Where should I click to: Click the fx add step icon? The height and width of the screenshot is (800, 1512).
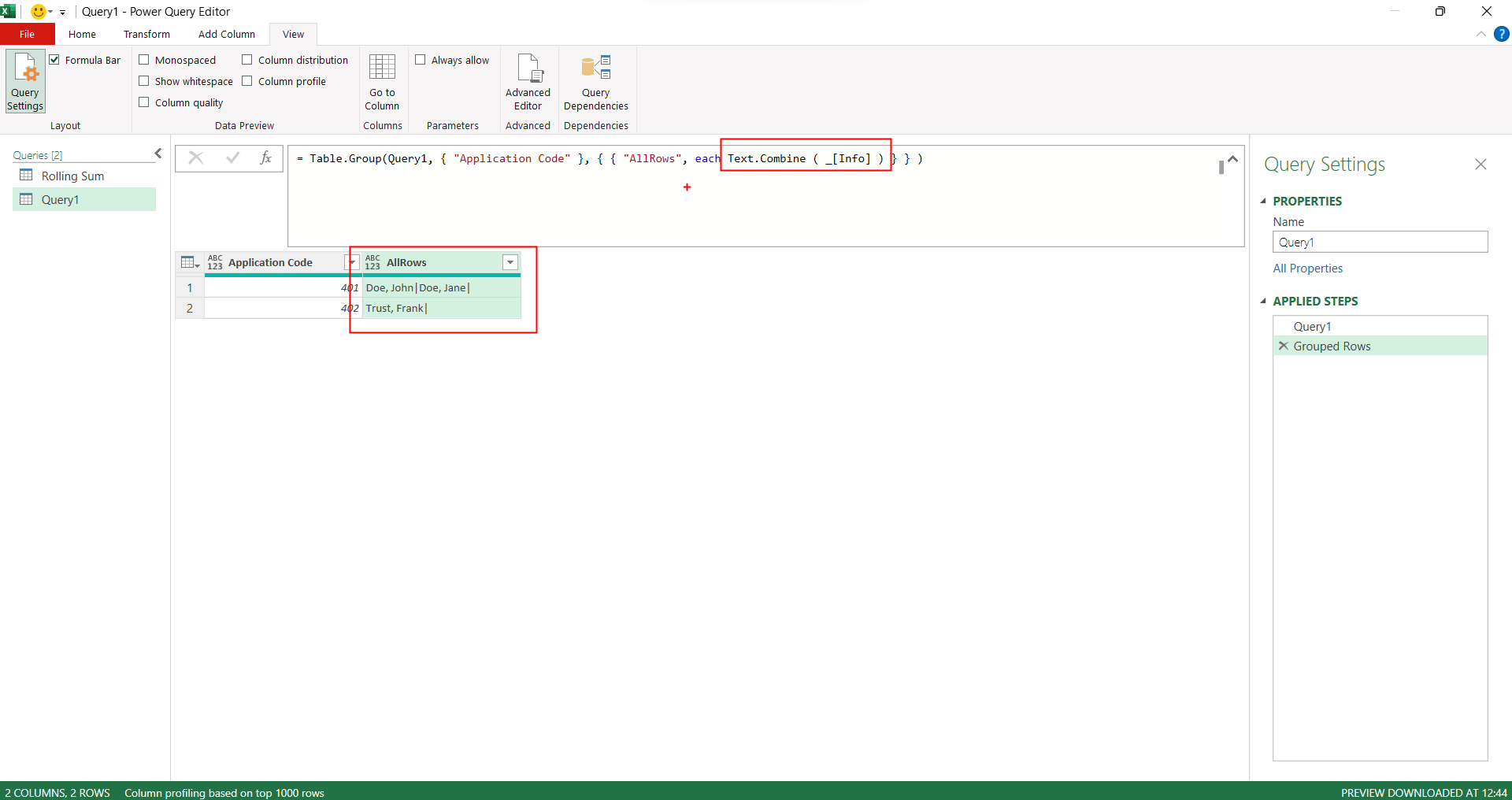pos(266,158)
